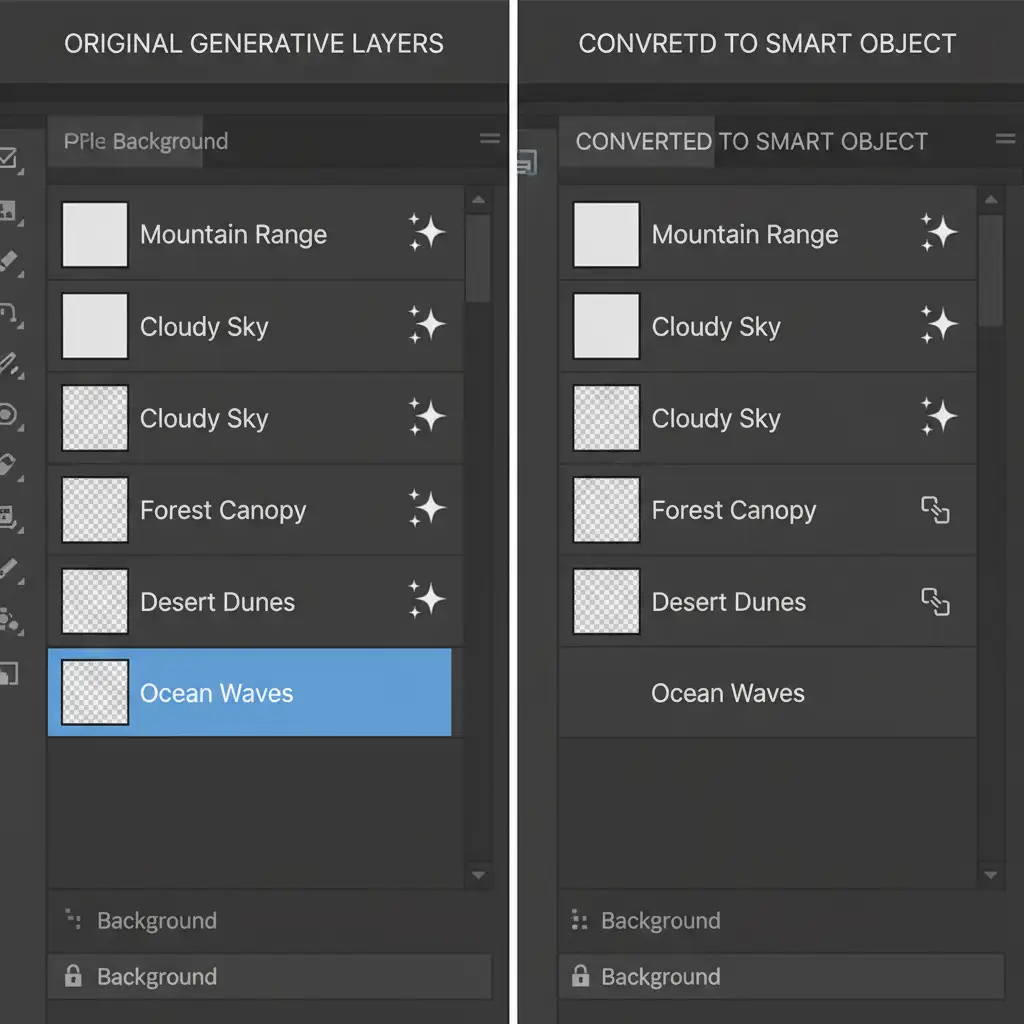Screen dimensions: 1024x1024
Task: Toggle the lock on right panel Background layer
Action: (x=580, y=977)
